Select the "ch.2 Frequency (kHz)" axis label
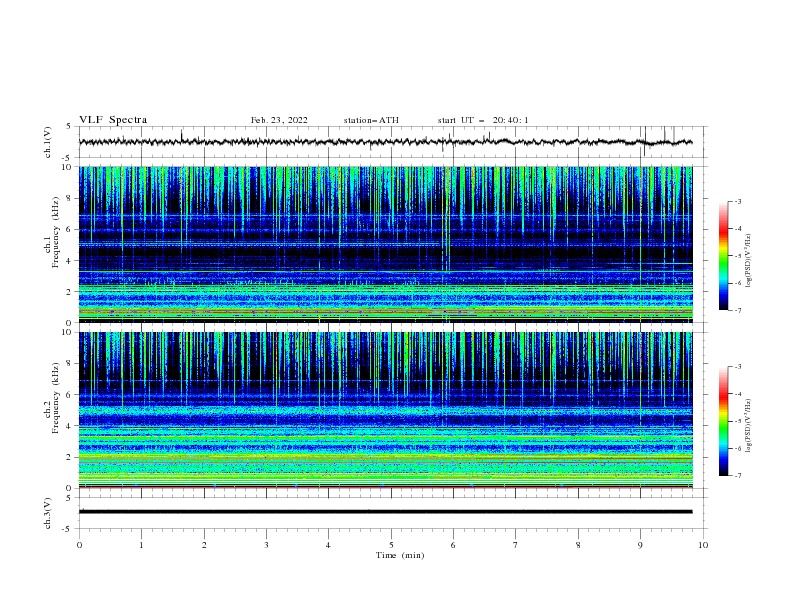Image resolution: width=792 pixels, height=612 pixels. point(52,397)
